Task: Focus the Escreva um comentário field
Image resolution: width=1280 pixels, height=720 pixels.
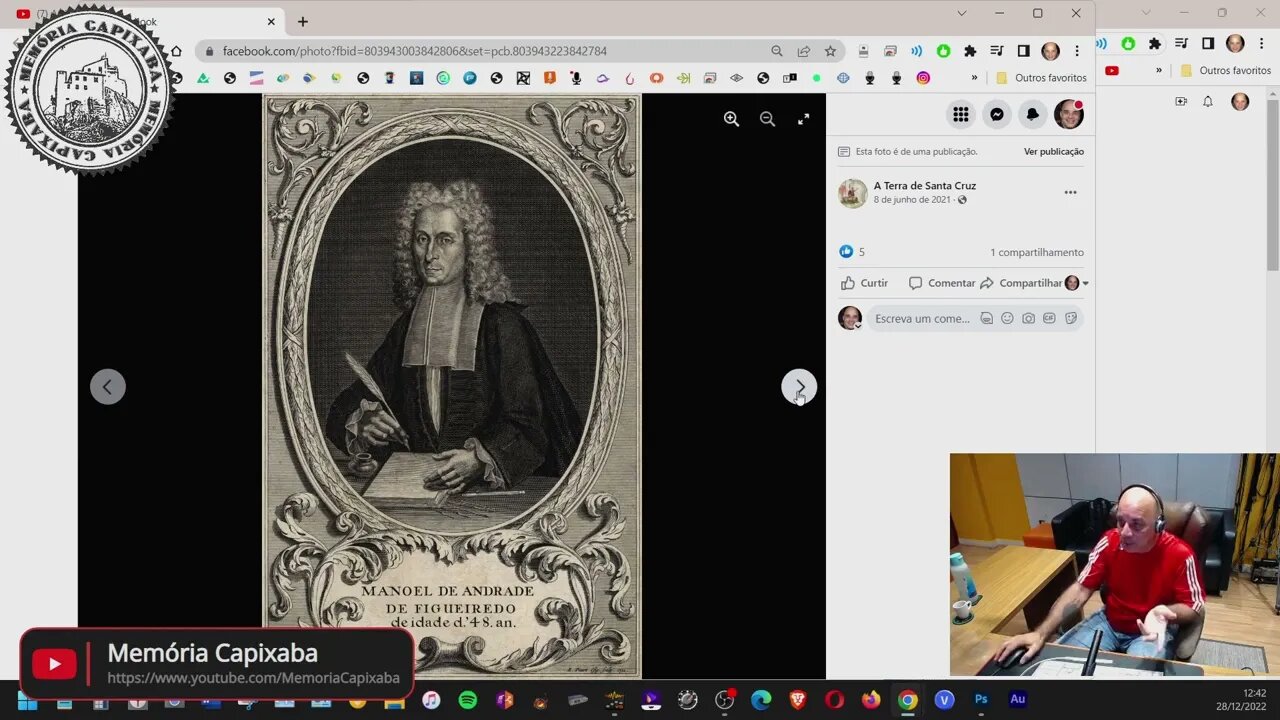Action: tap(923, 319)
